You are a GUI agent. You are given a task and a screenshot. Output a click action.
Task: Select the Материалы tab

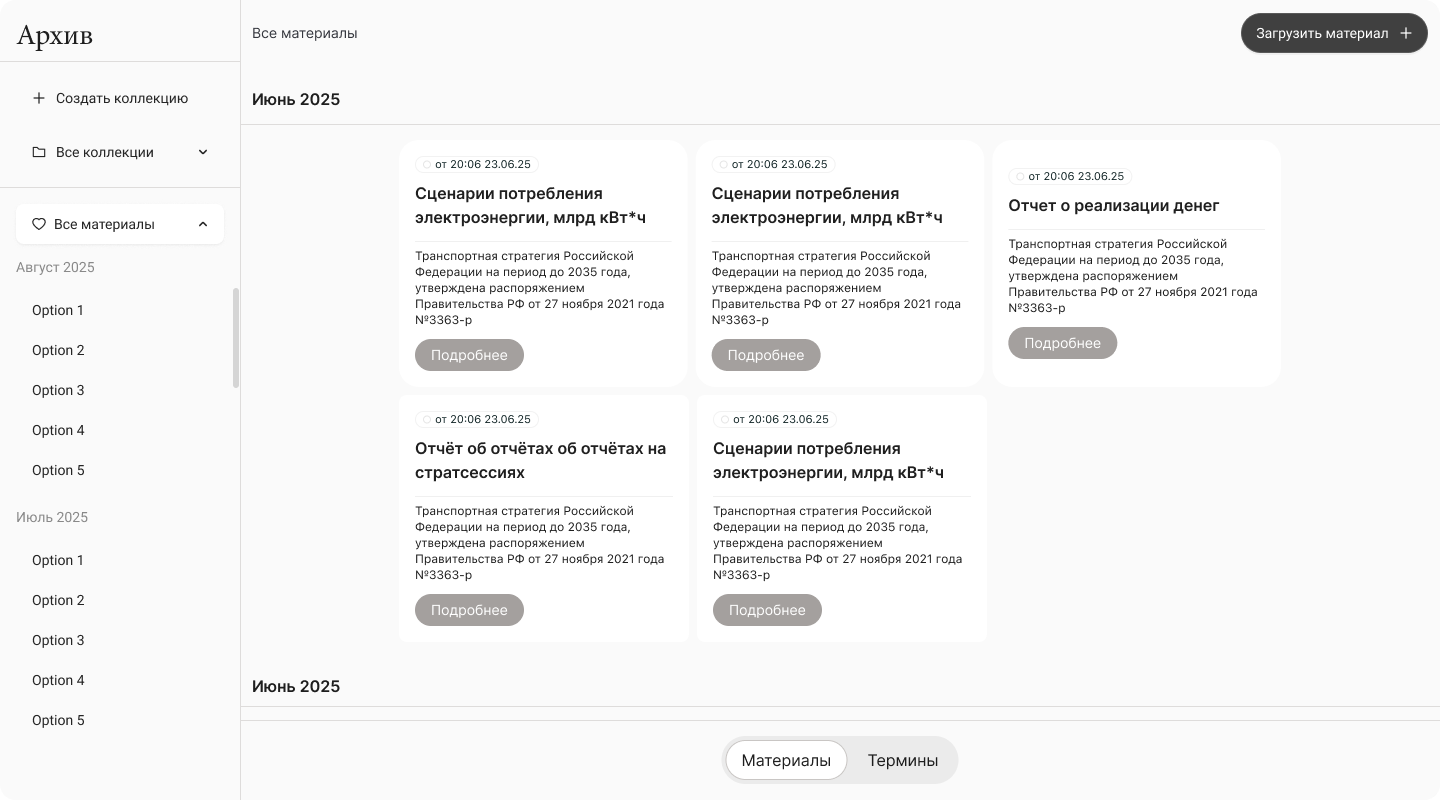pyautogui.click(x=786, y=760)
